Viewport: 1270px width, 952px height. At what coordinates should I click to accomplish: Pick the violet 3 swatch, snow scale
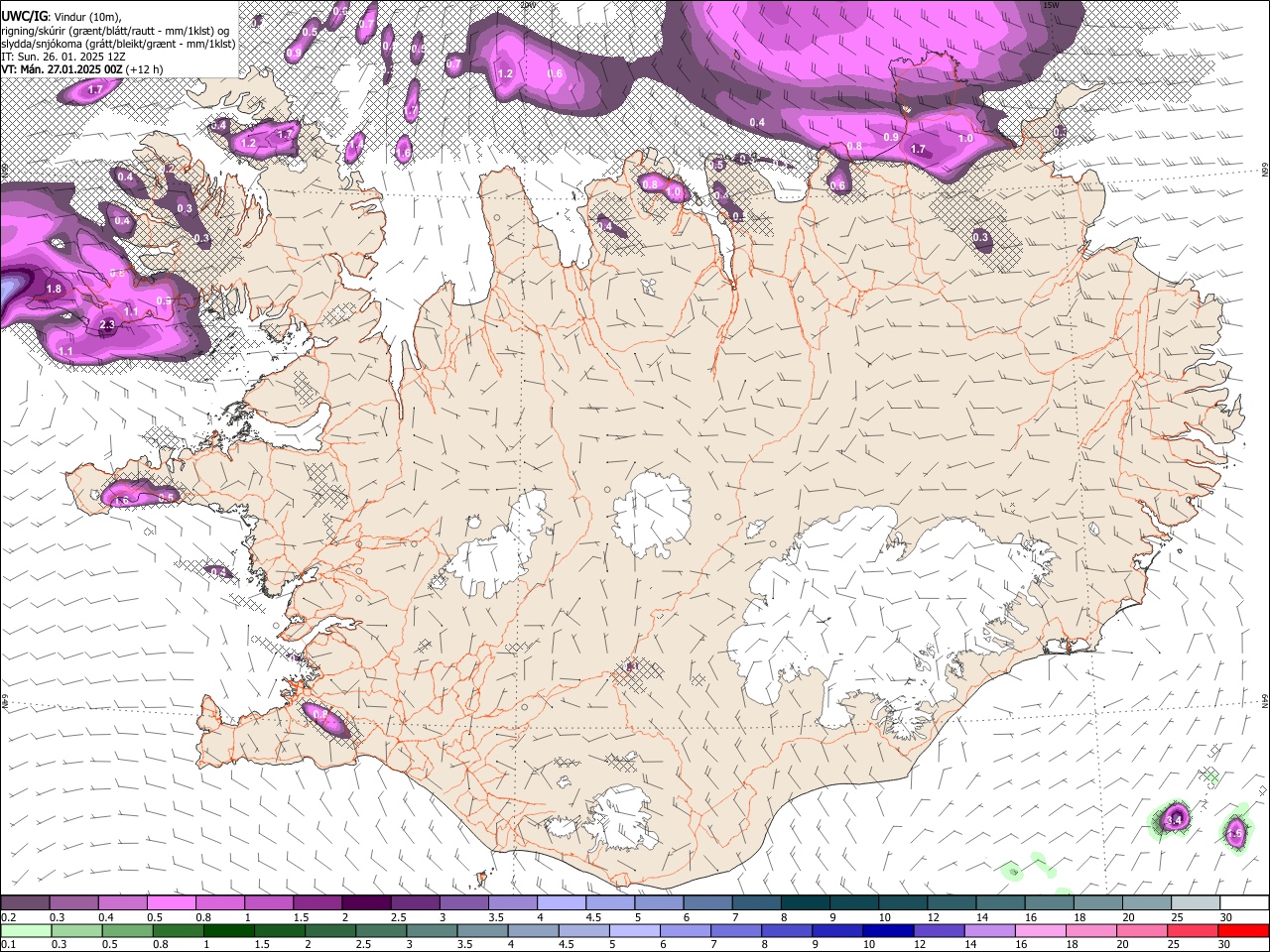pyautogui.click(x=462, y=902)
